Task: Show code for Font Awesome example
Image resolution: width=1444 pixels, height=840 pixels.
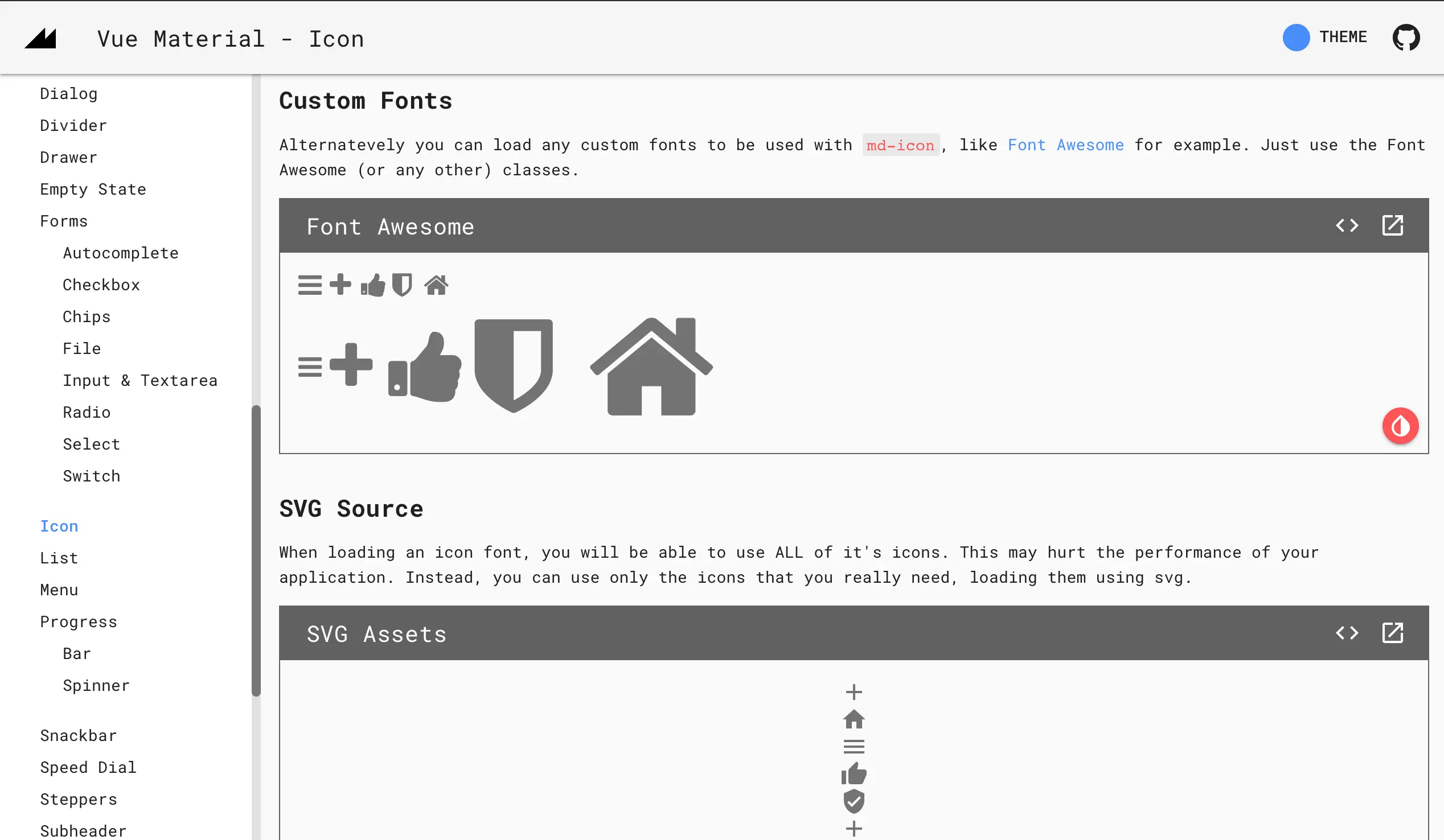Action: [x=1347, y=225]
